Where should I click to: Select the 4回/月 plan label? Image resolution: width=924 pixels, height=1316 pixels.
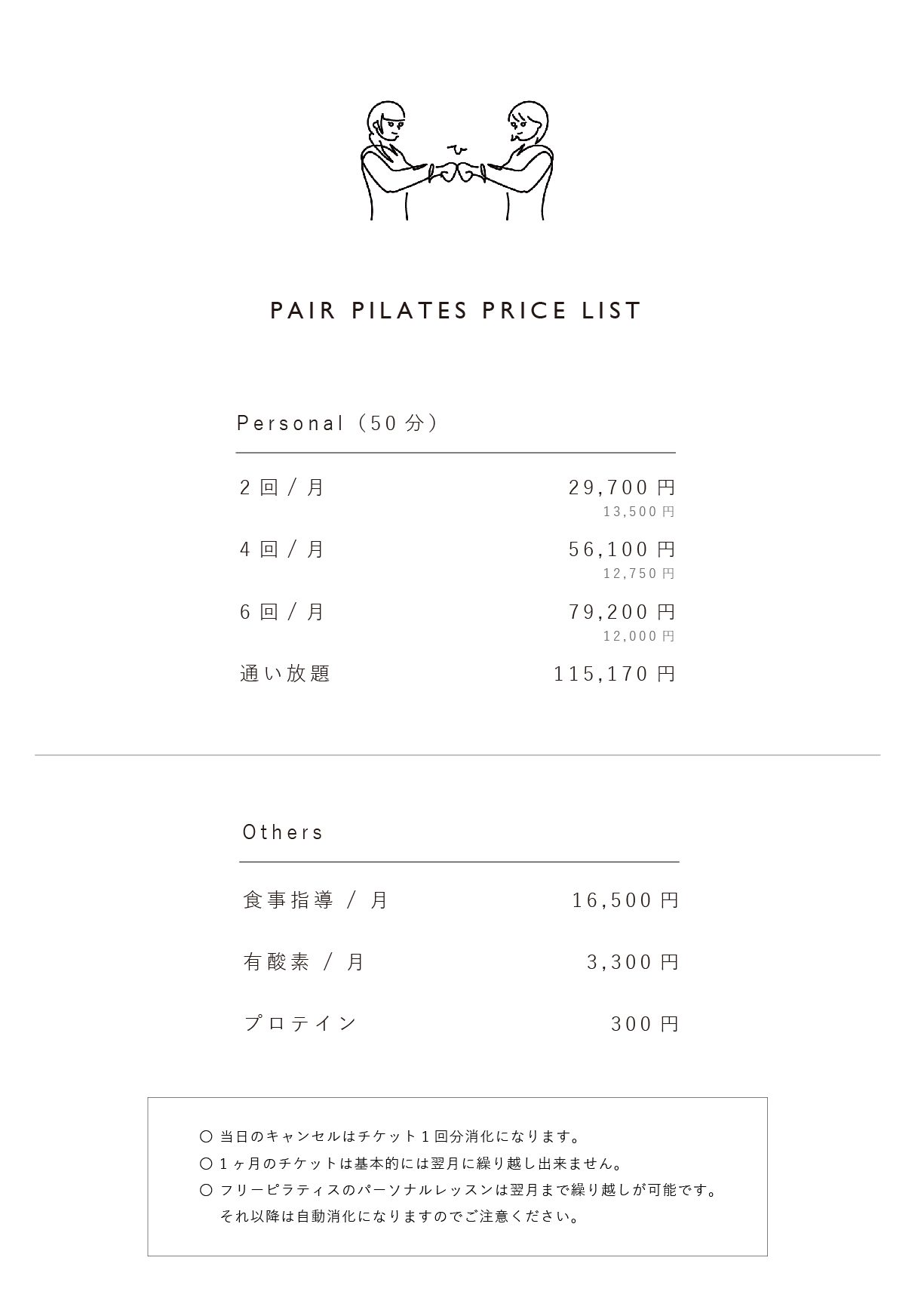(x=282, y=549)
